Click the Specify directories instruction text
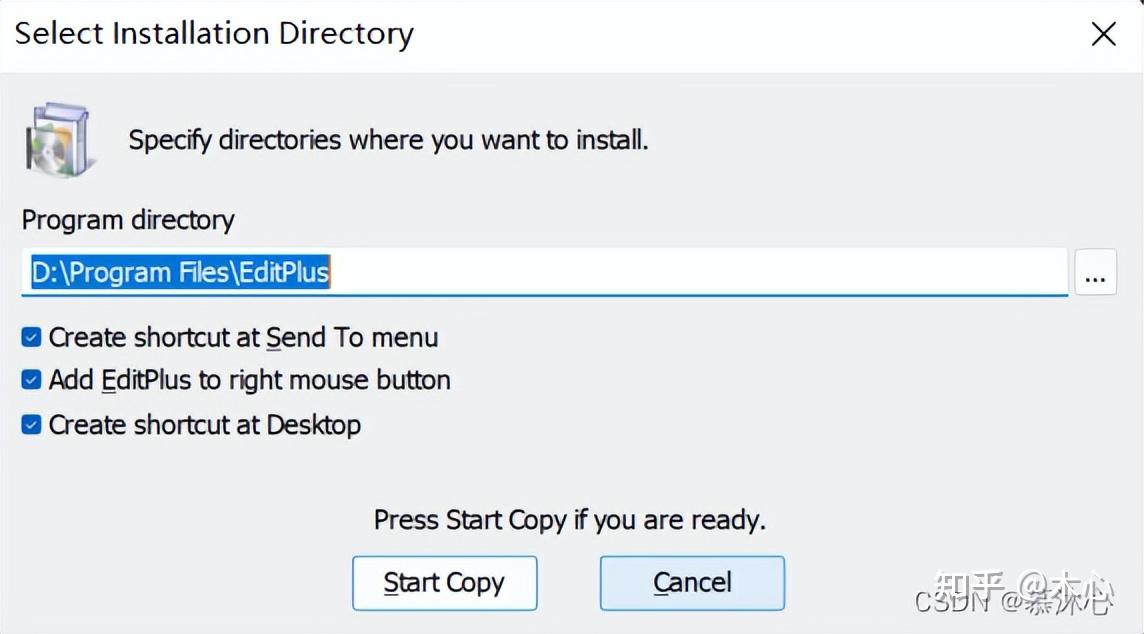The image size is (1144, 634). click(388, 139)
